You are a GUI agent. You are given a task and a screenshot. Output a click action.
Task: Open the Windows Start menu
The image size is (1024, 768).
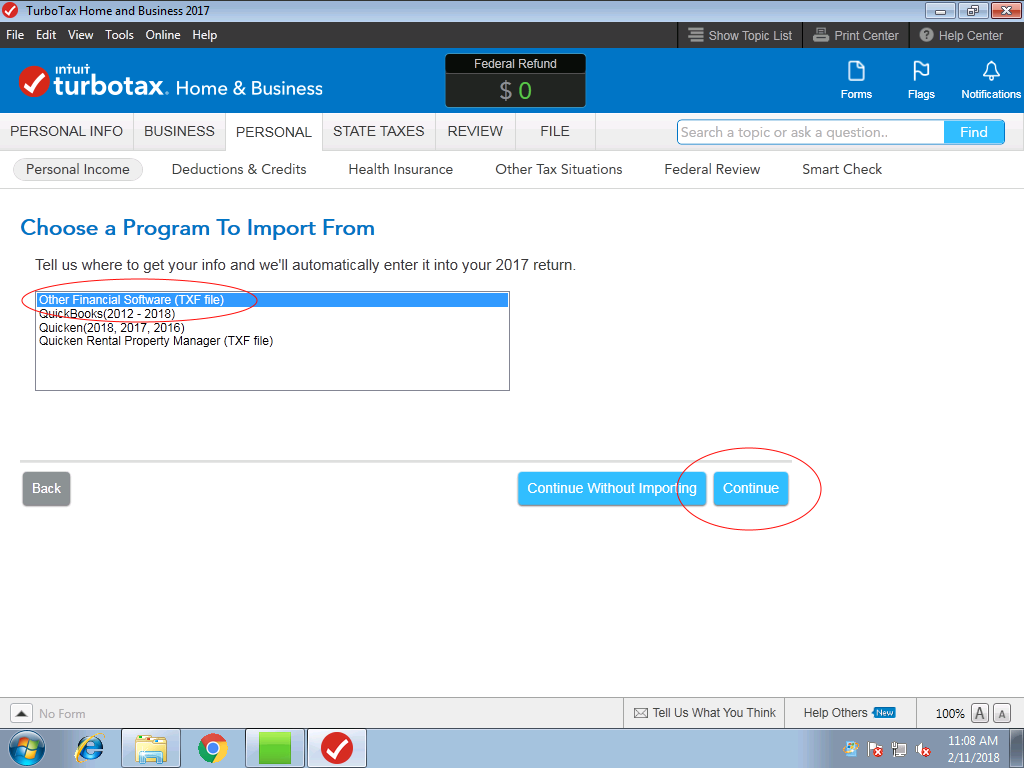click(26, 748)
